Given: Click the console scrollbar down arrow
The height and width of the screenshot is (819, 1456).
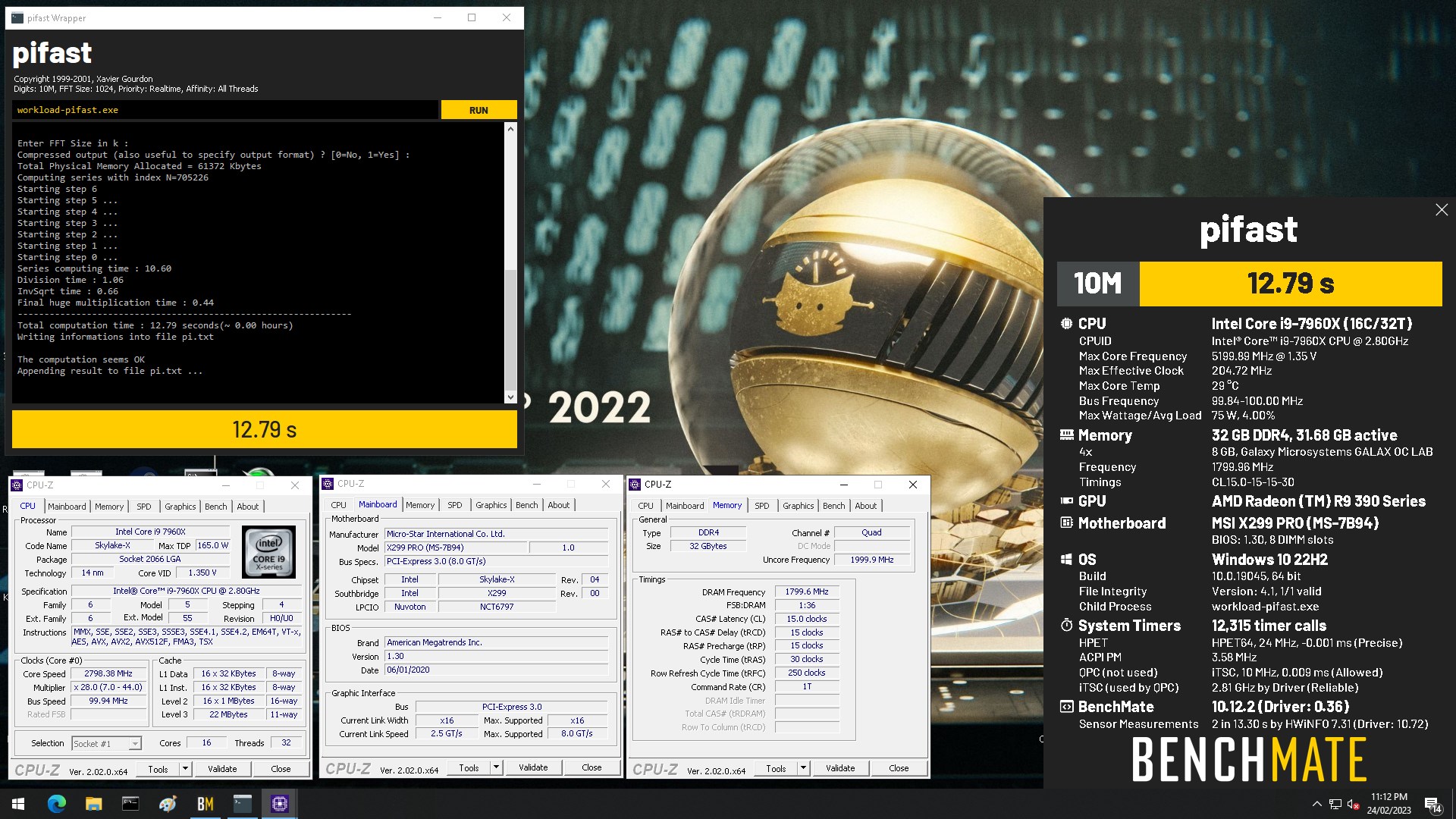Looking at the screenshot, I should coord(510,397).
